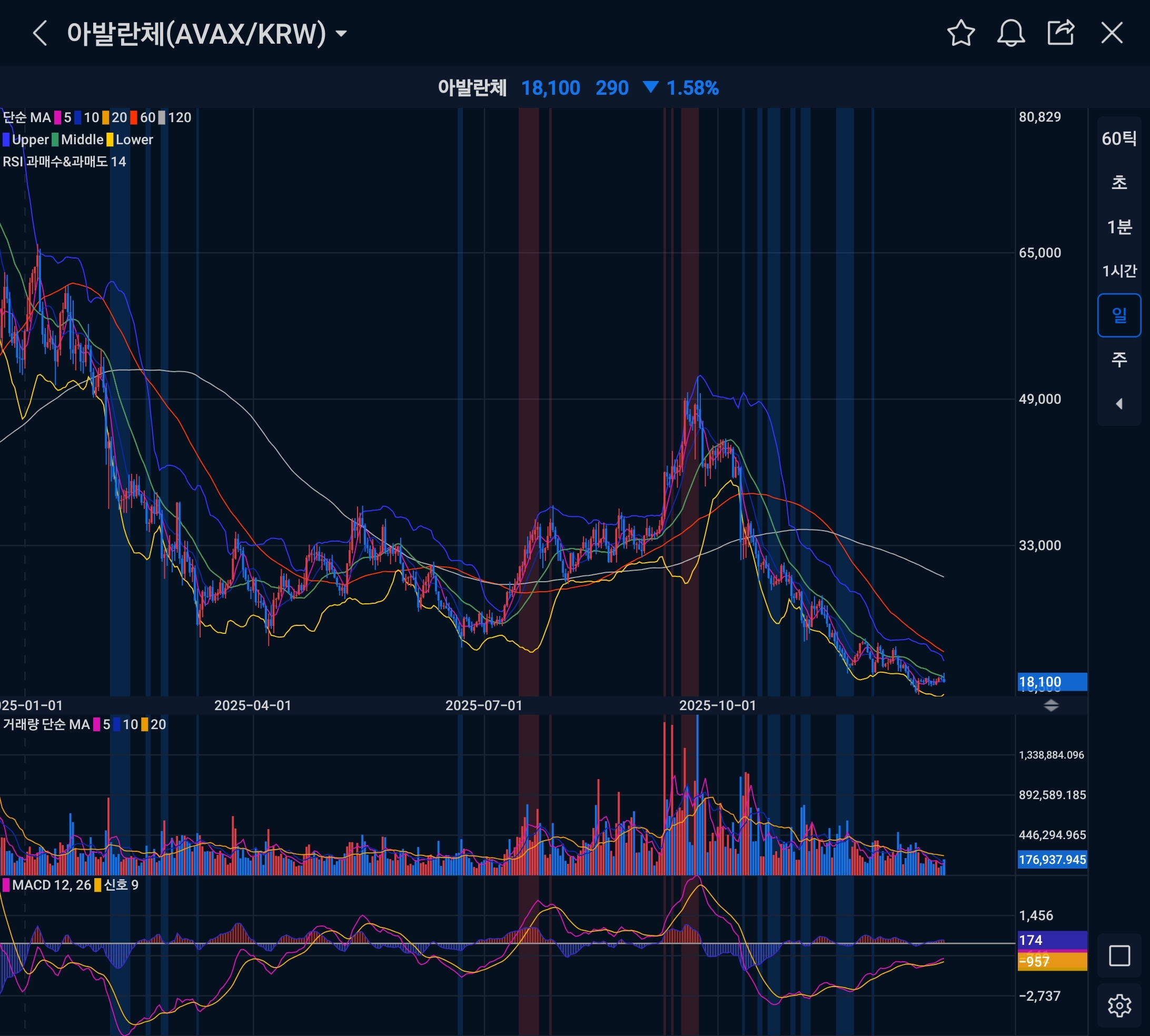
Task: Switch to the 초 timeframe
Action: coord(1119,183)
